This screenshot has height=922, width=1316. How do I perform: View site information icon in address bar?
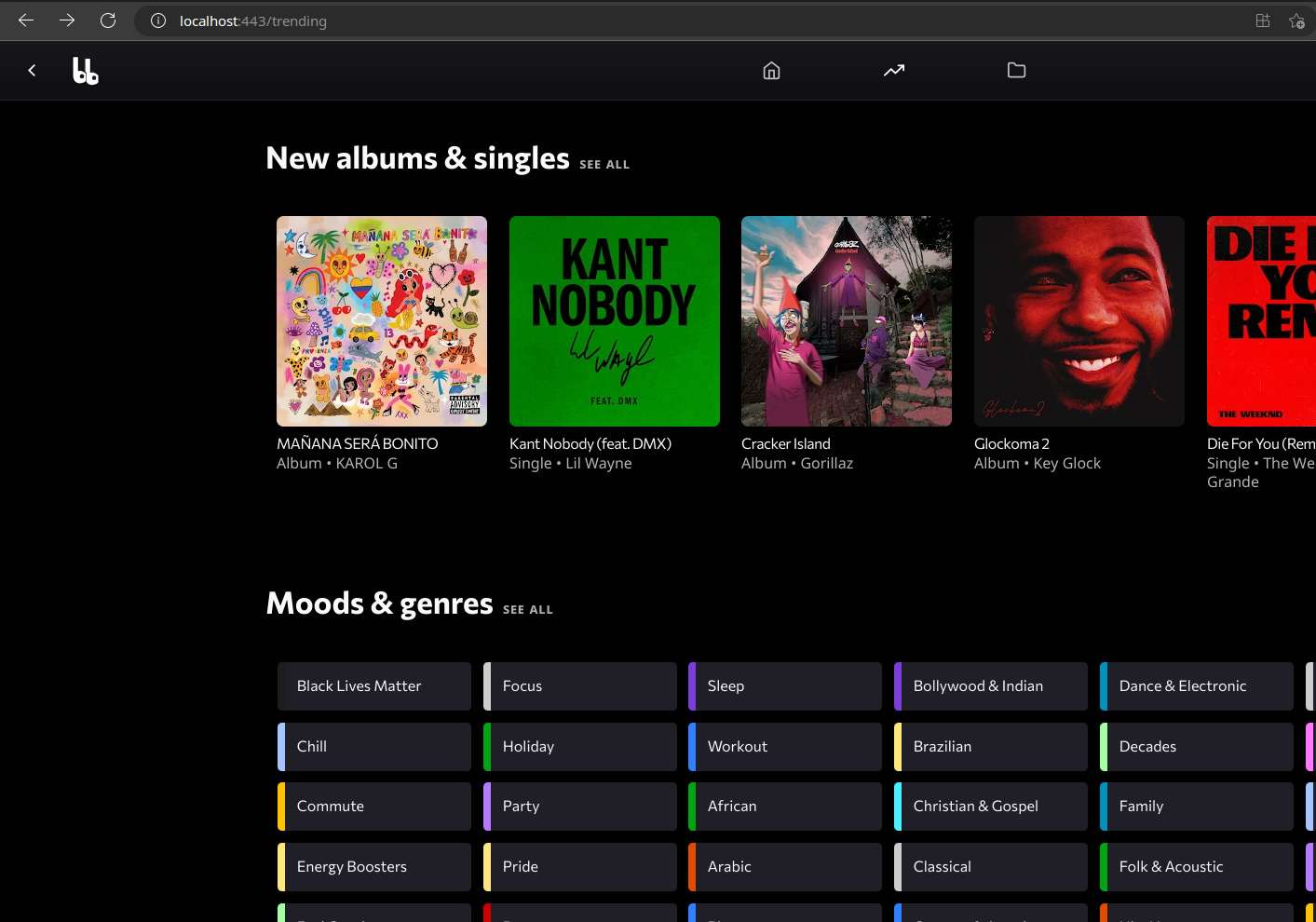pyautogui.click(x=158, y=20)
